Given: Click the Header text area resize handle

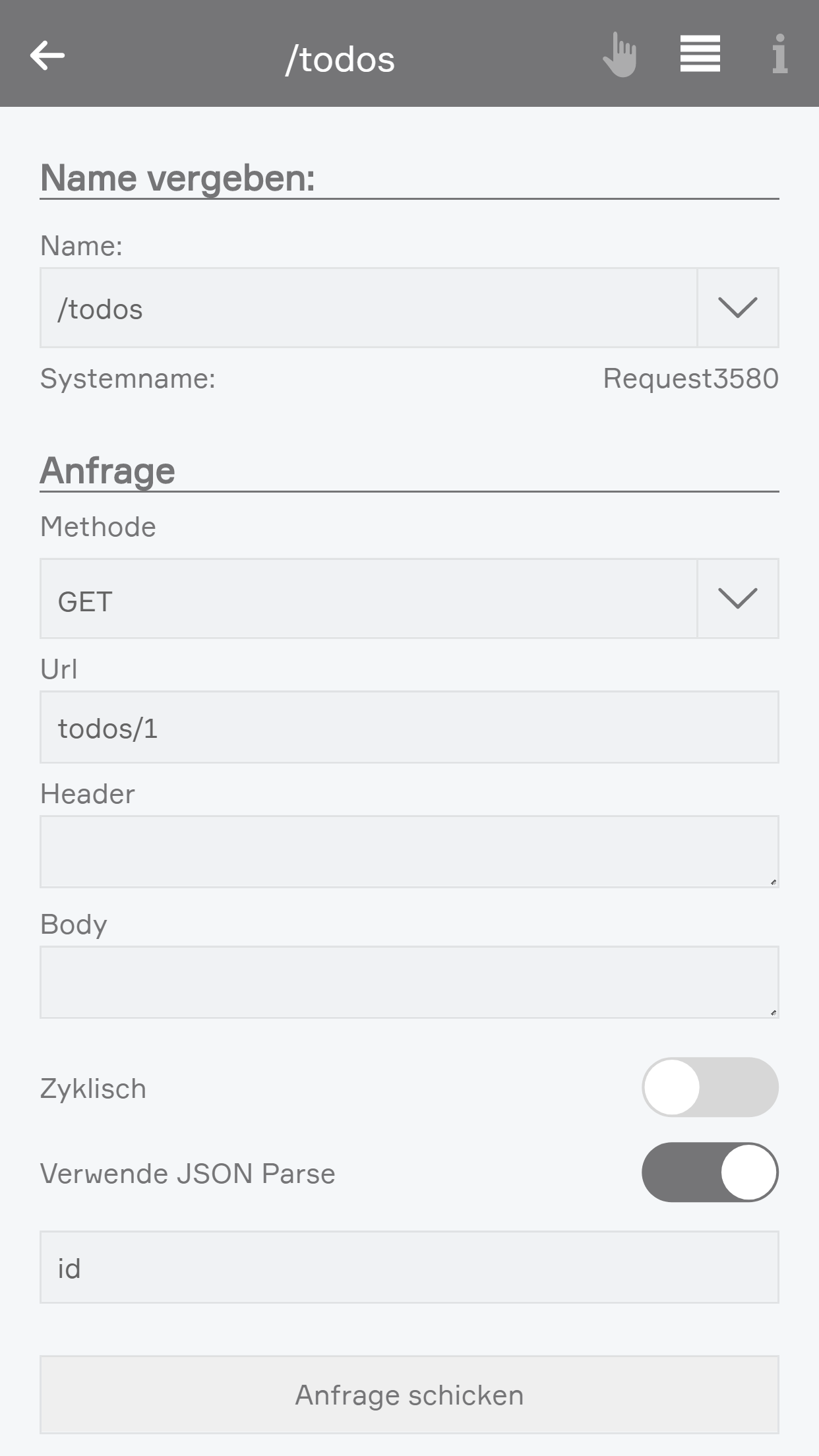Looking at the screenshot, I should [x=773, y=882].
